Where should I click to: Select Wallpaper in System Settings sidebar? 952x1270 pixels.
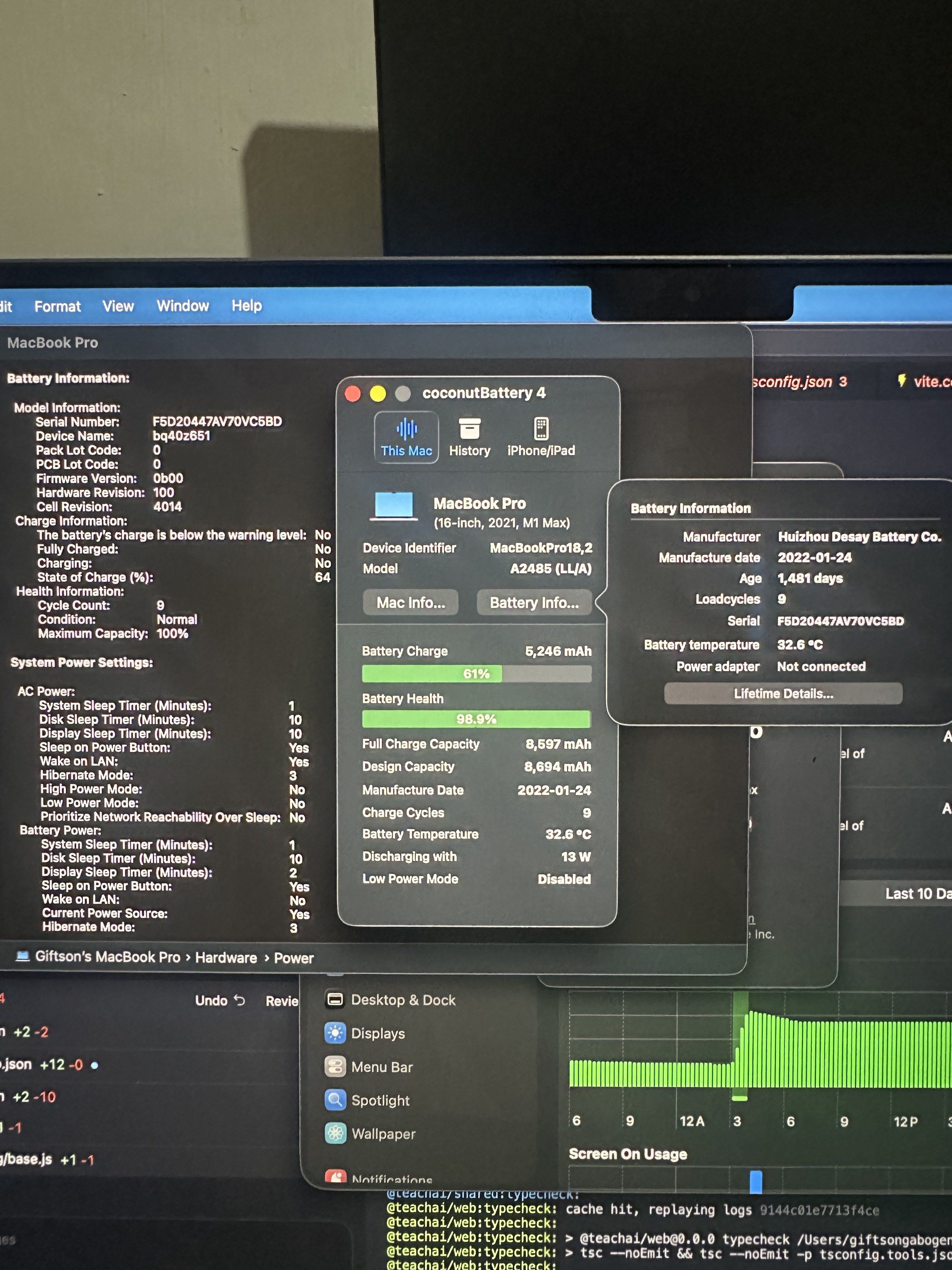(x=370, y=1133)
